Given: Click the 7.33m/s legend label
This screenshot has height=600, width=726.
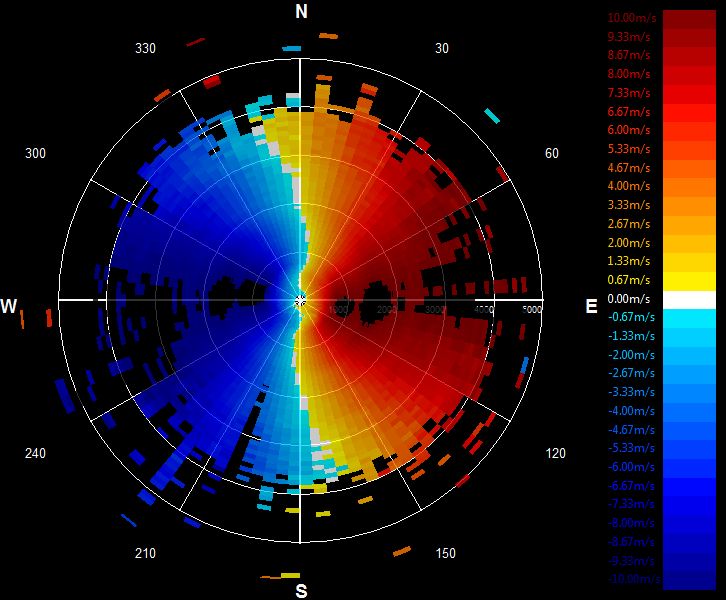Looking at the screenshot, I should [x=629, y=93].
